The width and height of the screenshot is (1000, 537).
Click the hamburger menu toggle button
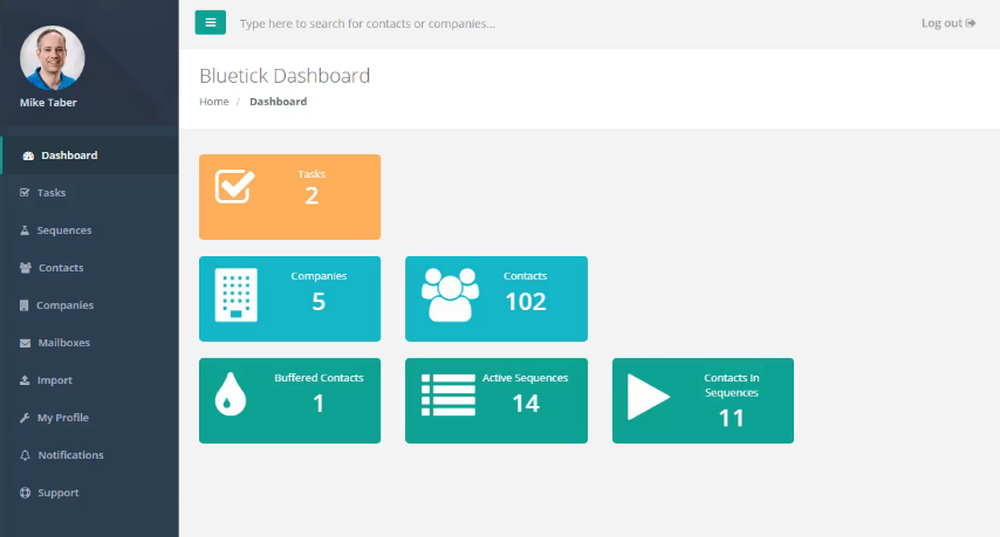[x=210, y=22]
